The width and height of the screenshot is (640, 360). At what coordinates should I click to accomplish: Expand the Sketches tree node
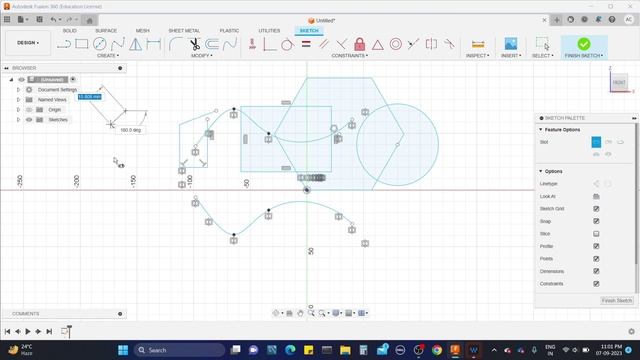(x=18, y=120)
